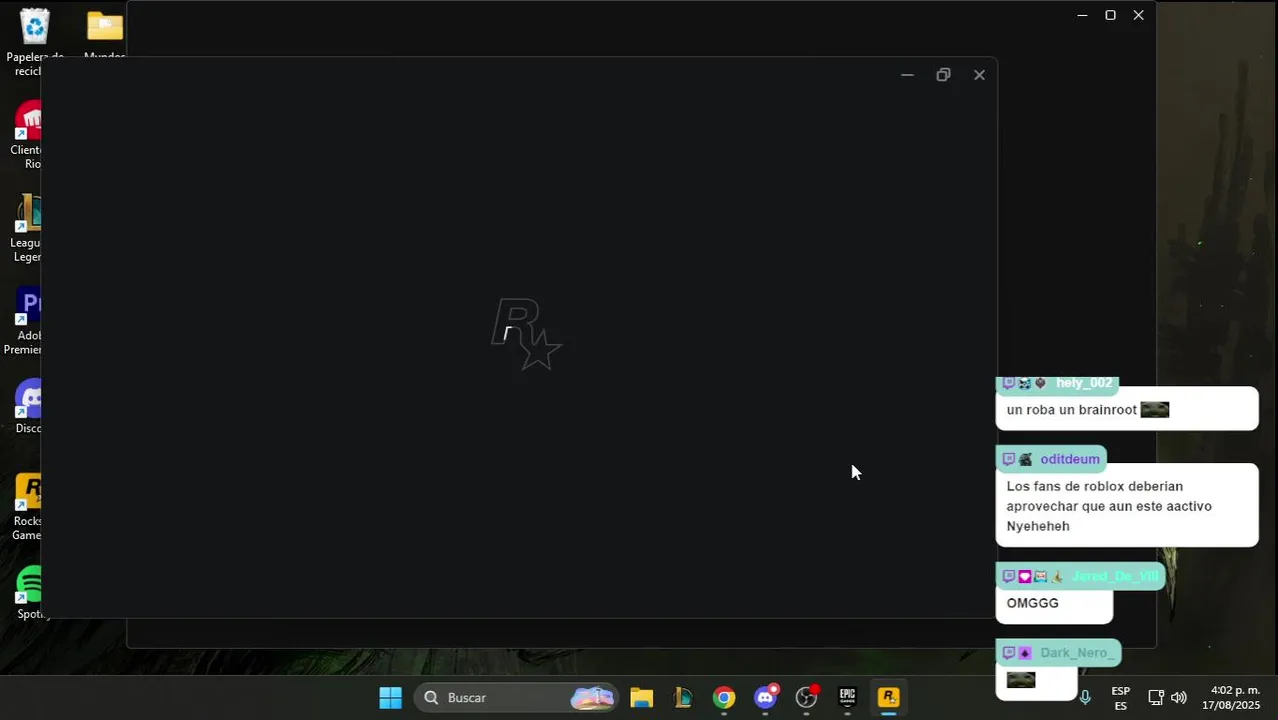1278x720 pixels.
Task: Open Epic Games Launcher from the taskbar
Action: coord(848,698)
